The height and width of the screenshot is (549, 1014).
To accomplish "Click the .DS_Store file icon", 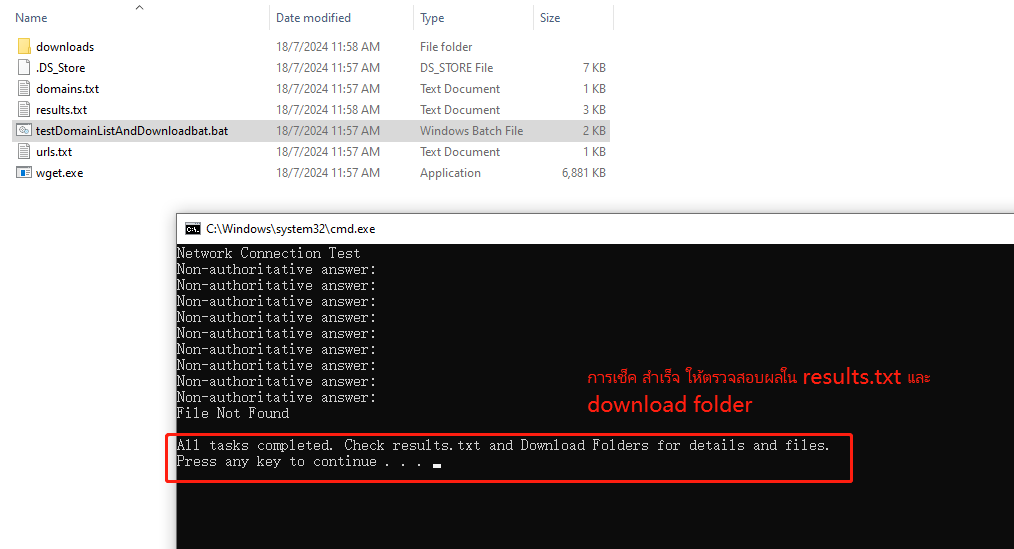I will coord(24,67).
